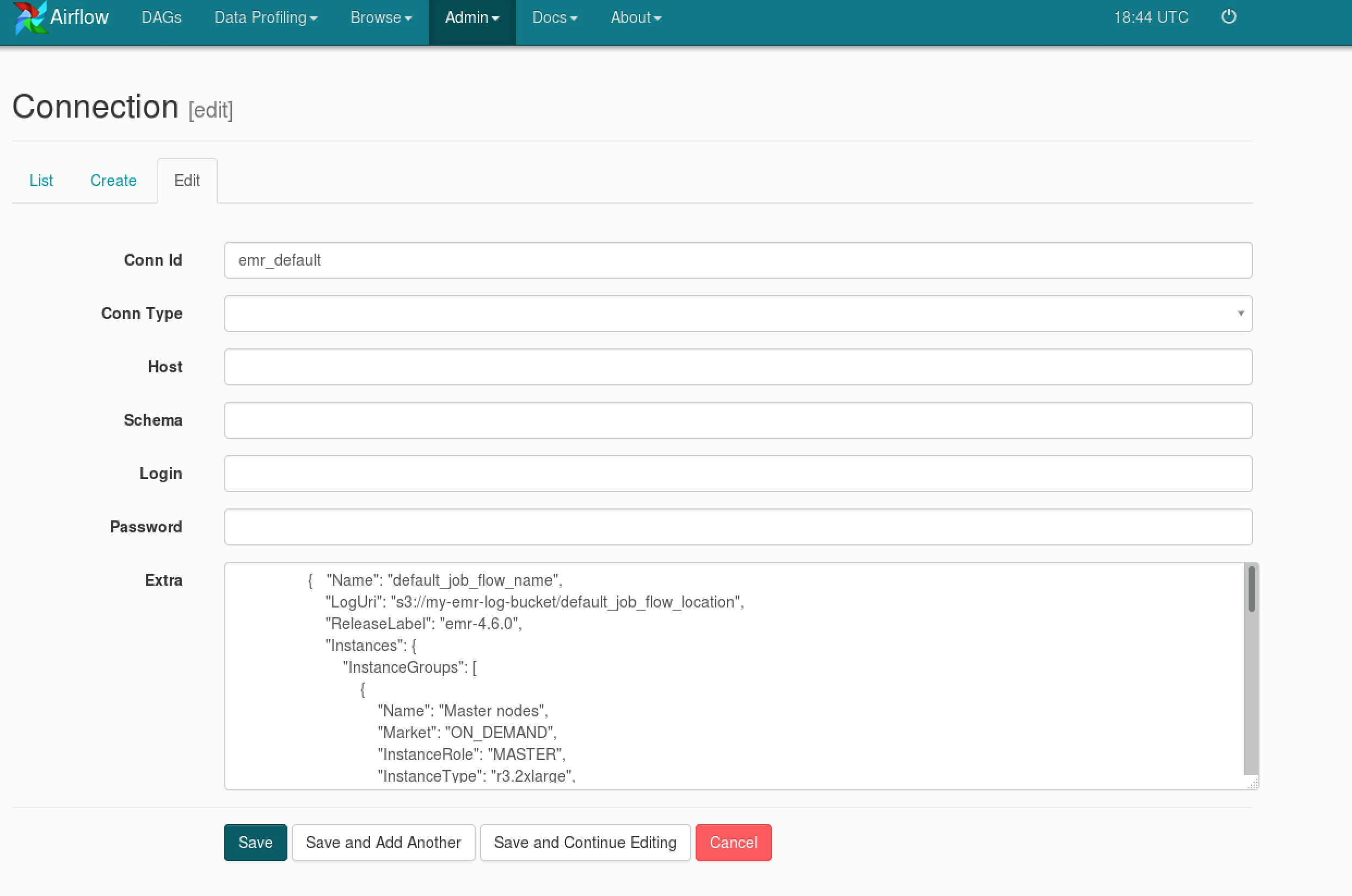Go to the DAGs page
Viewport: 1352px width, 896px height.
pyautogui.click(x=161, y=18)
